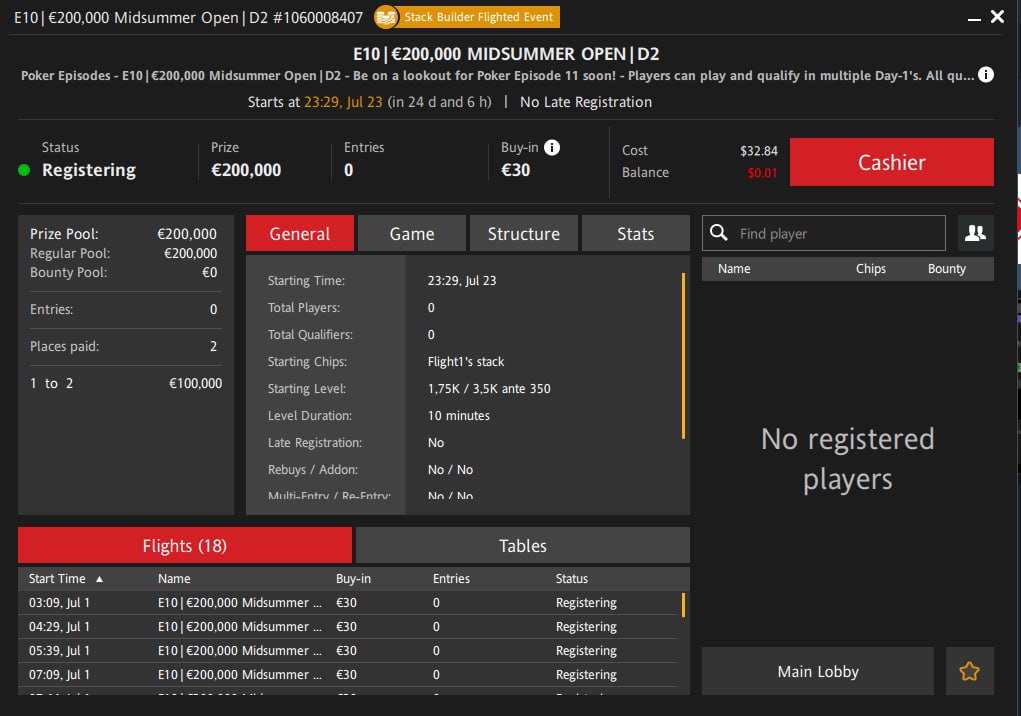The image size is (1021, 716).
Task: Click the info icon beside tournament description
Action: (985, 75)
